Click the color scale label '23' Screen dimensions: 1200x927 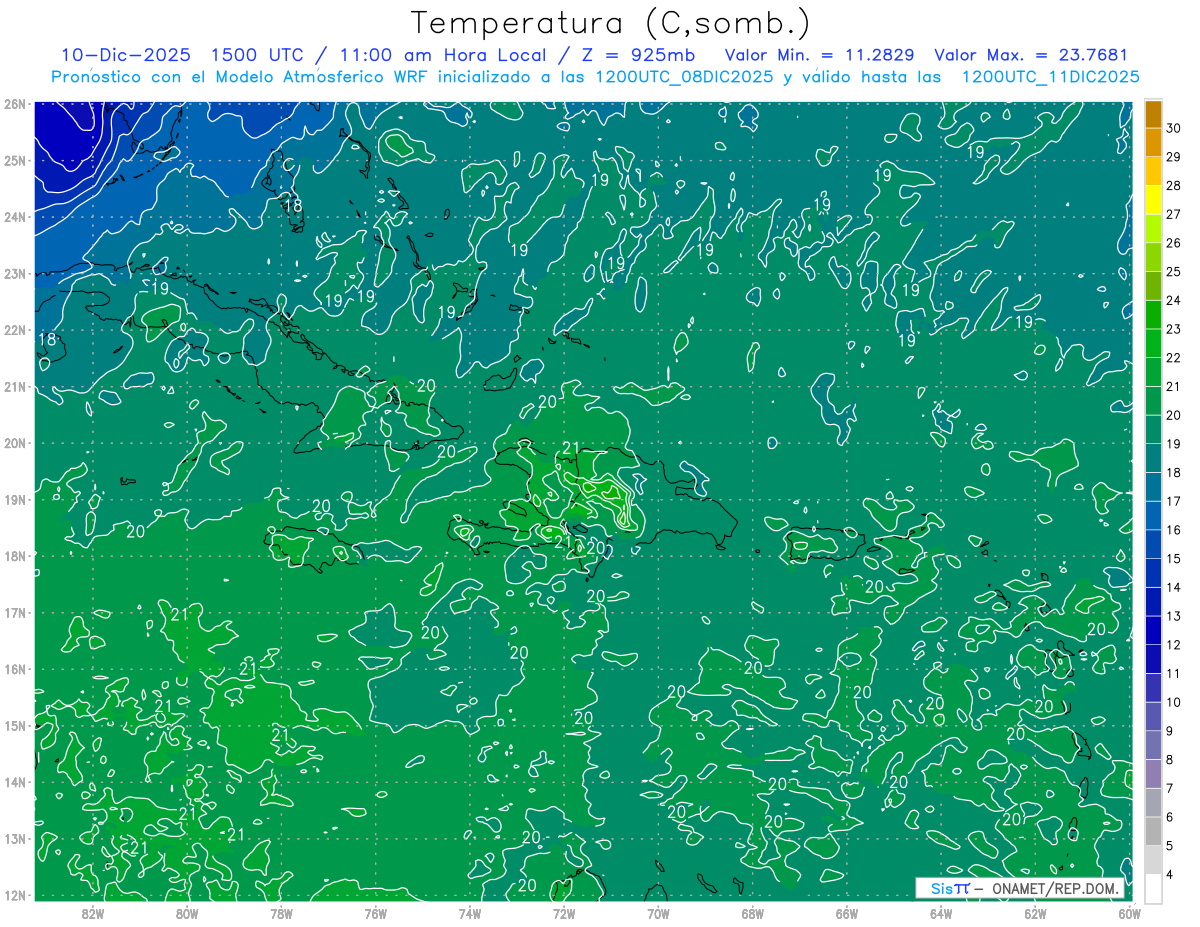1173,329
